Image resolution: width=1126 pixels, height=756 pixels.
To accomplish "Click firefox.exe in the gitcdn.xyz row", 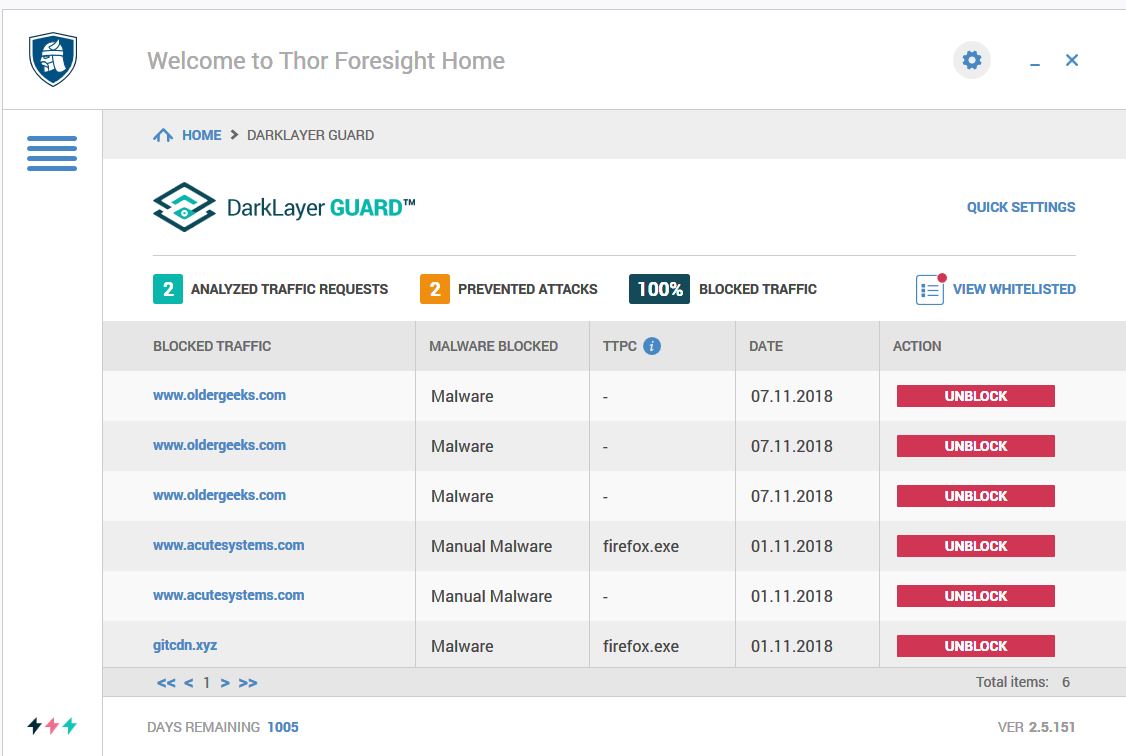I will coord(641,646).
